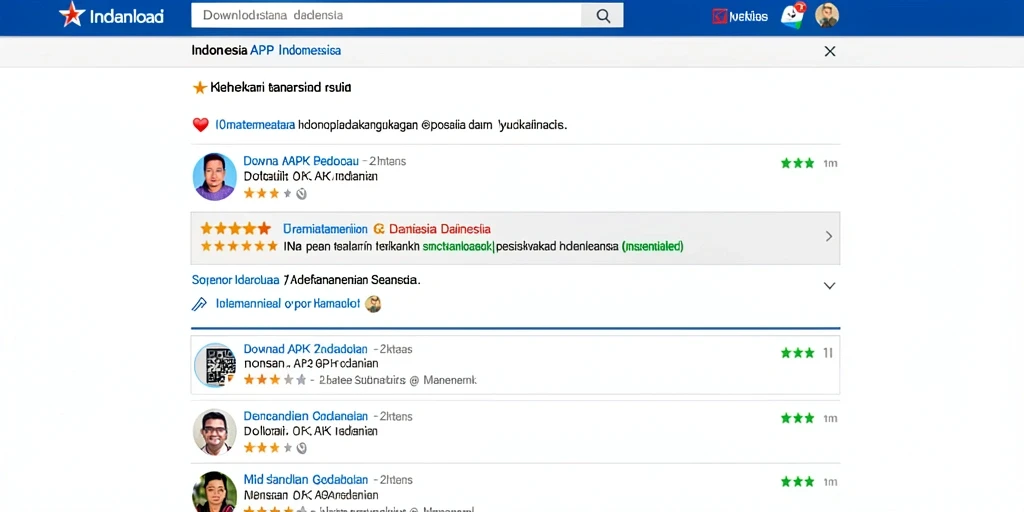The width and height of the screenshot is (1024, 512).
Task: Open Iolemannieal o'por Hamaolot link
Action: tap(287, 304)
